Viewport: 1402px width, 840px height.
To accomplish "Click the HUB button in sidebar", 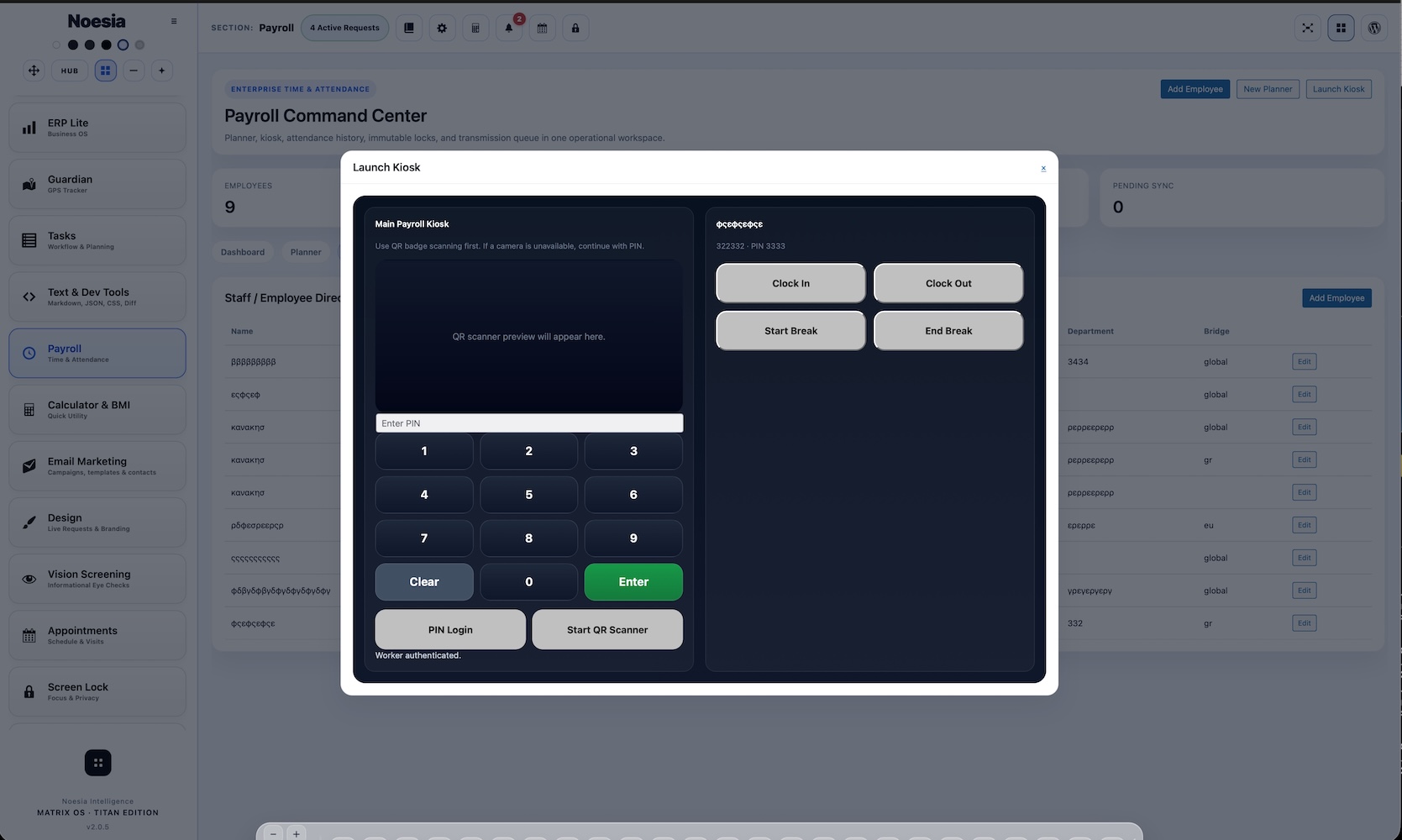I will pyautogui.click(x=70, y=71).
